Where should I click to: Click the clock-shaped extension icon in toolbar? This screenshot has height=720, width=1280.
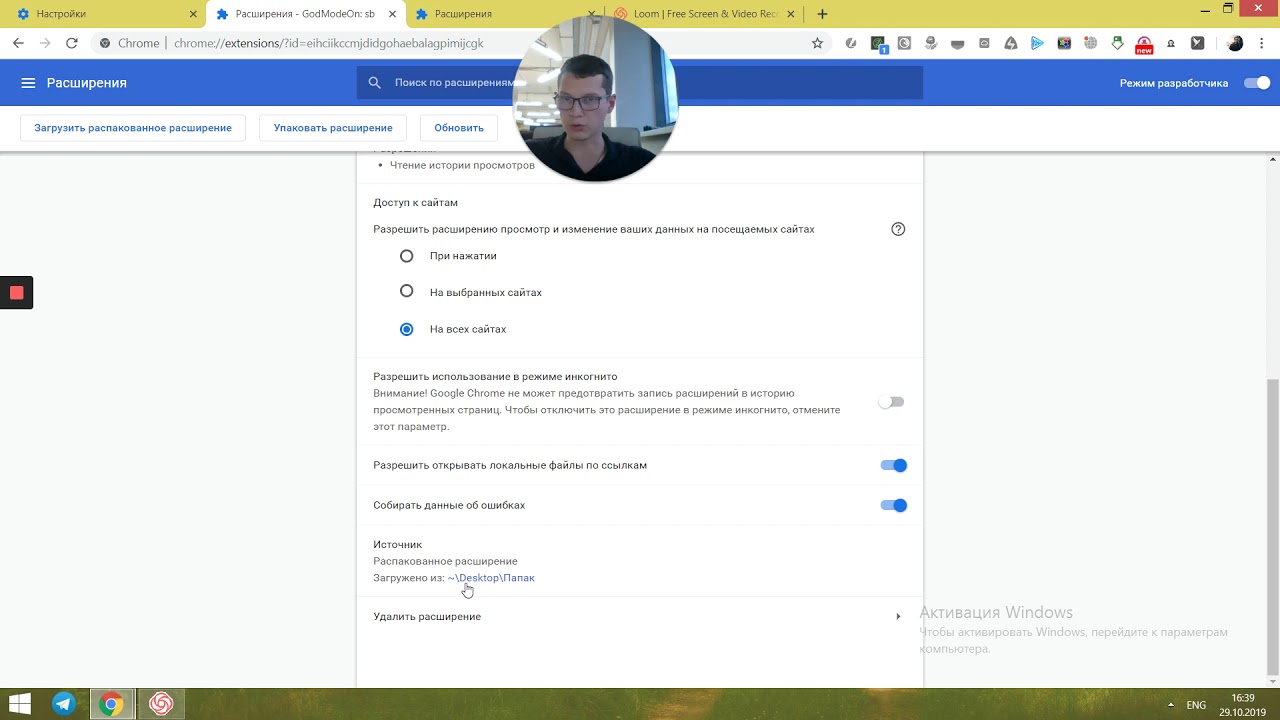click(904, 43)
